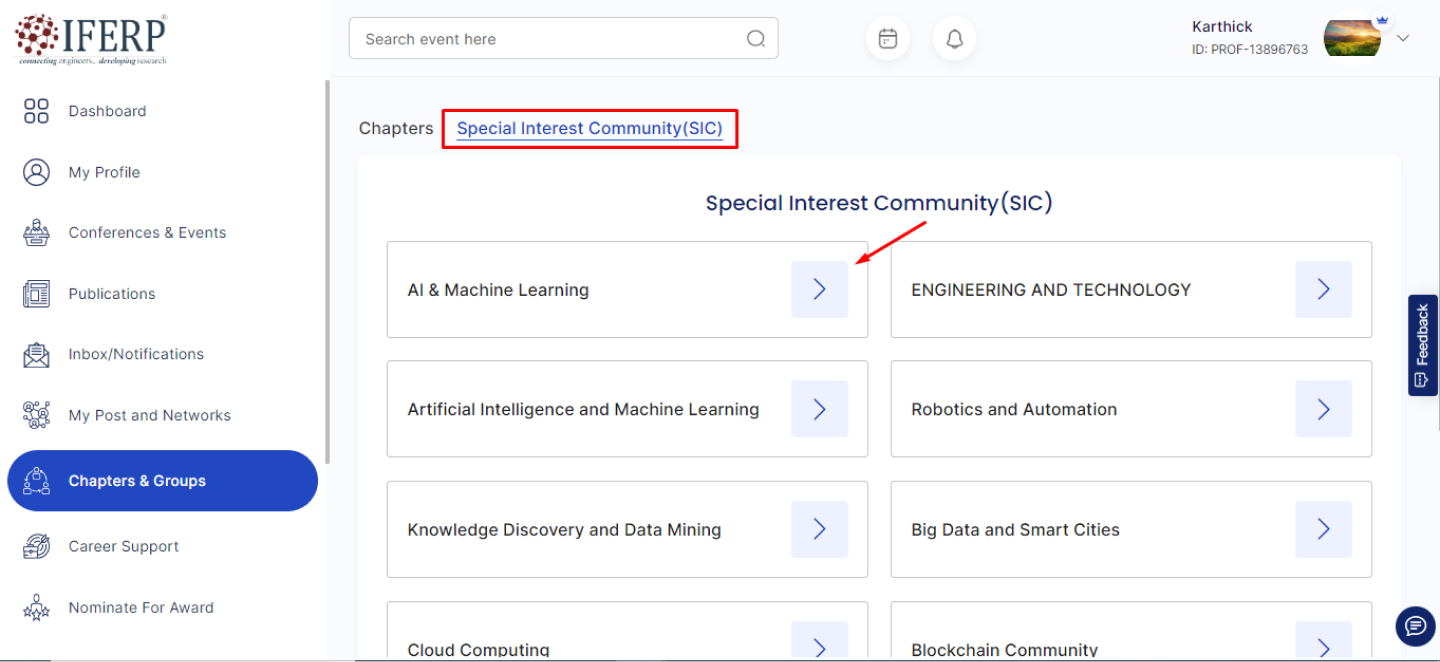Open Nominate For Award link
The image size is (1440, 662).
pos(141,607)
